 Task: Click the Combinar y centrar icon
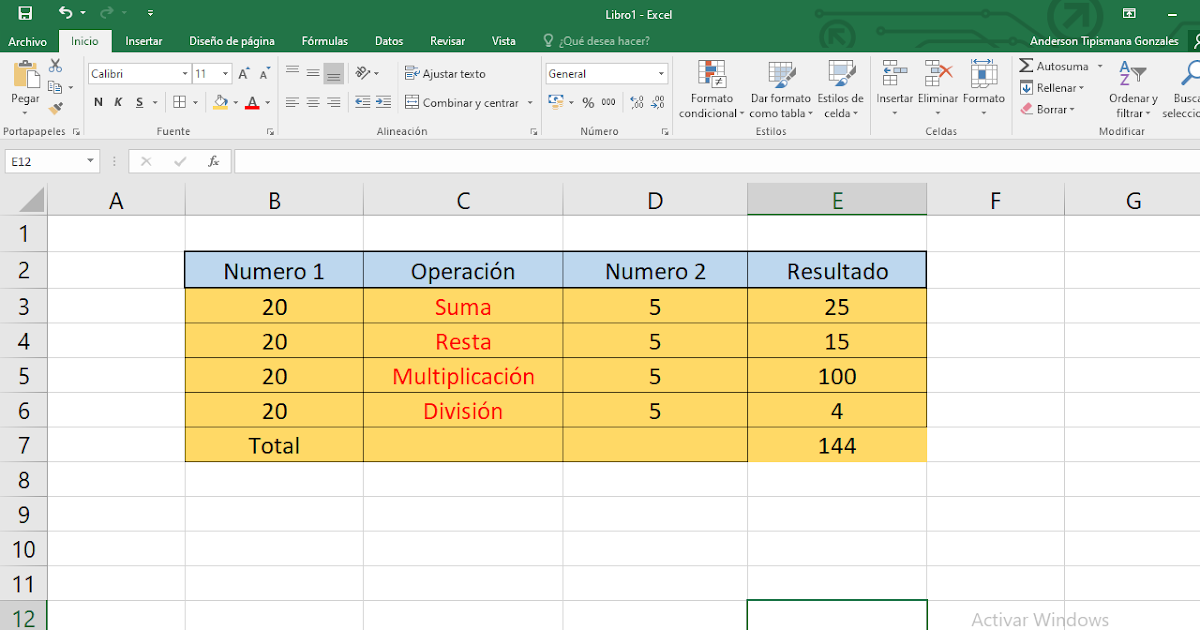(x=463, y=102)
